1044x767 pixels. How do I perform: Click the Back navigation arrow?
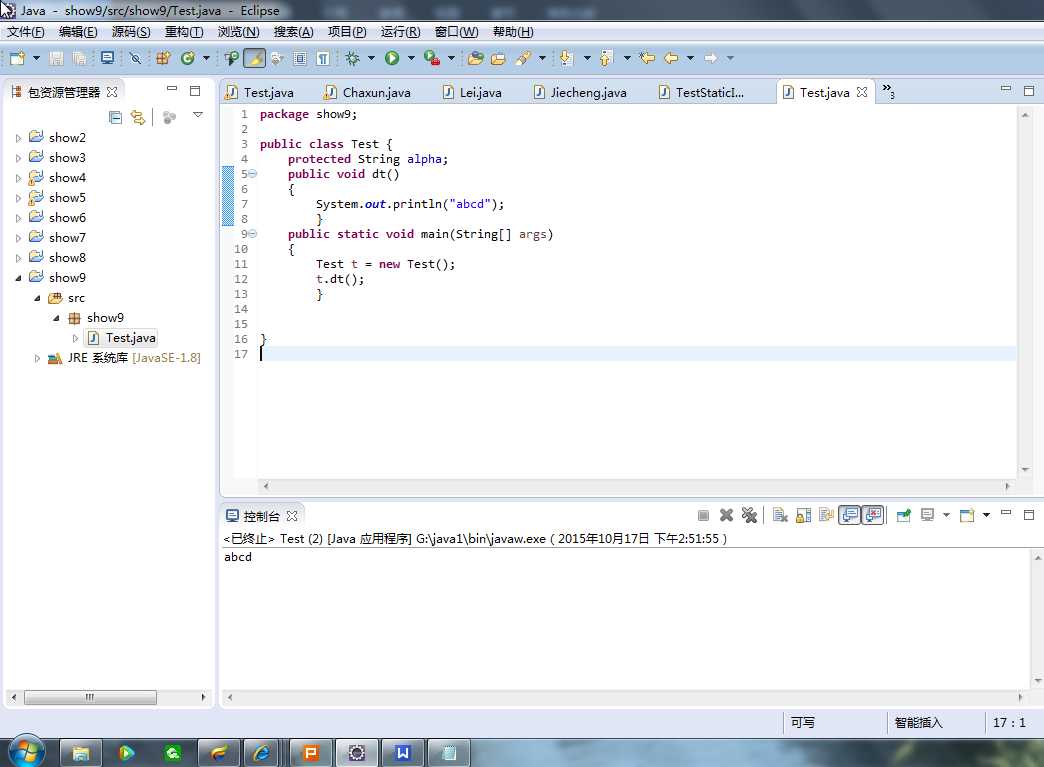671,59
